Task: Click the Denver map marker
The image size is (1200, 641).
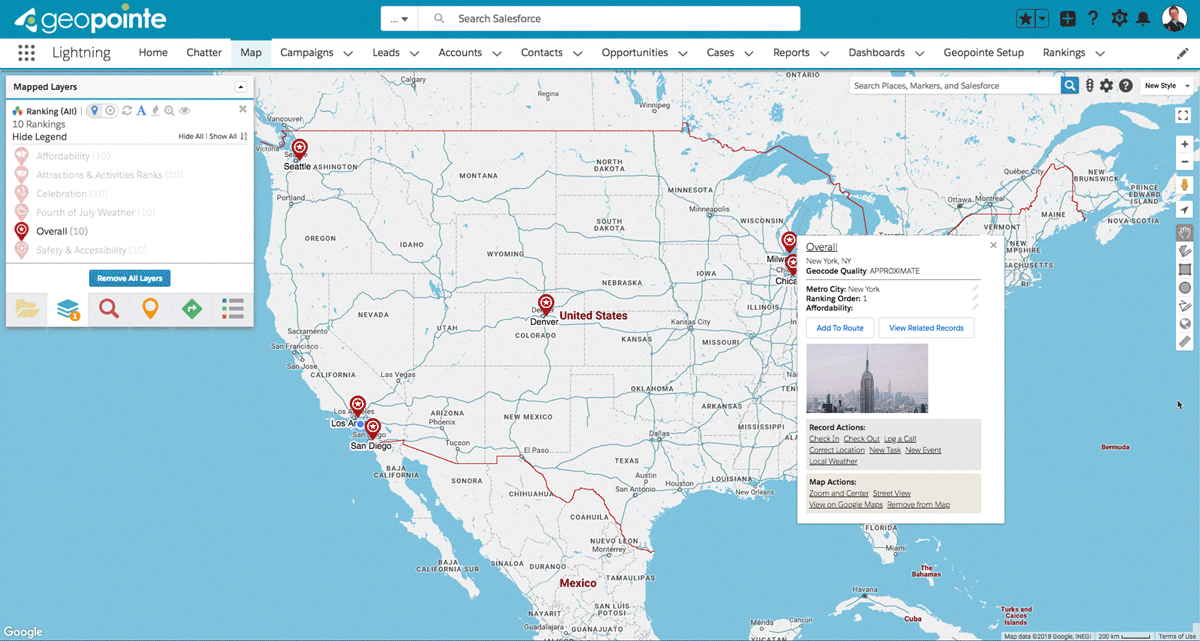Action: pos(546,304)
